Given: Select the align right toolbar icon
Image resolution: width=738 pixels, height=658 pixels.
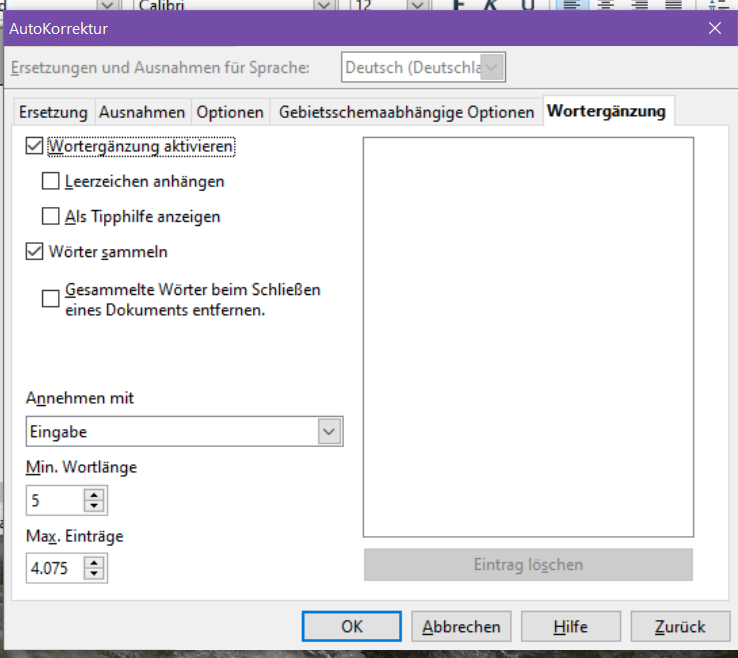Looking at the screenshot, I should pyautogui.click(x=639, y=5).
